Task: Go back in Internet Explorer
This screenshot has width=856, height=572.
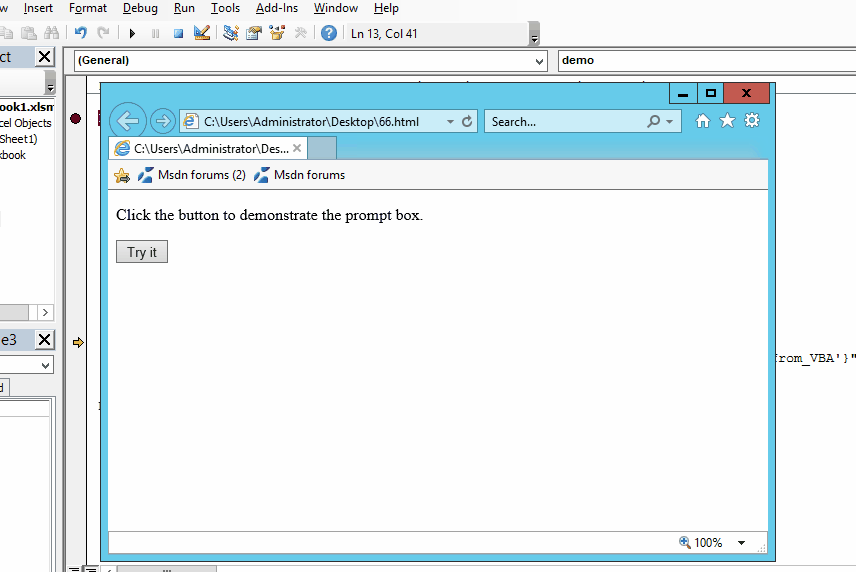Action: (128, 121)
